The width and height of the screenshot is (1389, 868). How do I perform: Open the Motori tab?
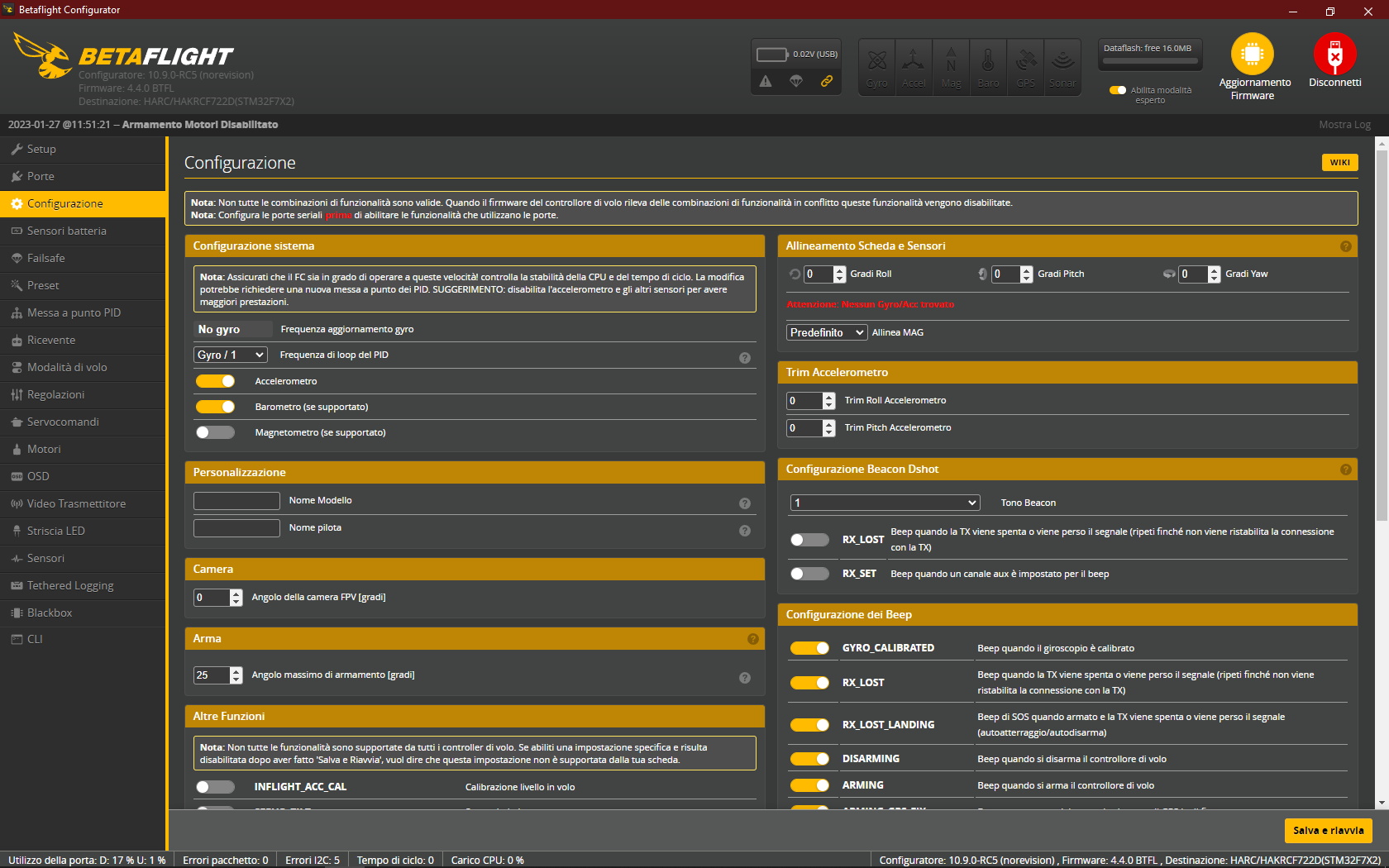point(83,450)
